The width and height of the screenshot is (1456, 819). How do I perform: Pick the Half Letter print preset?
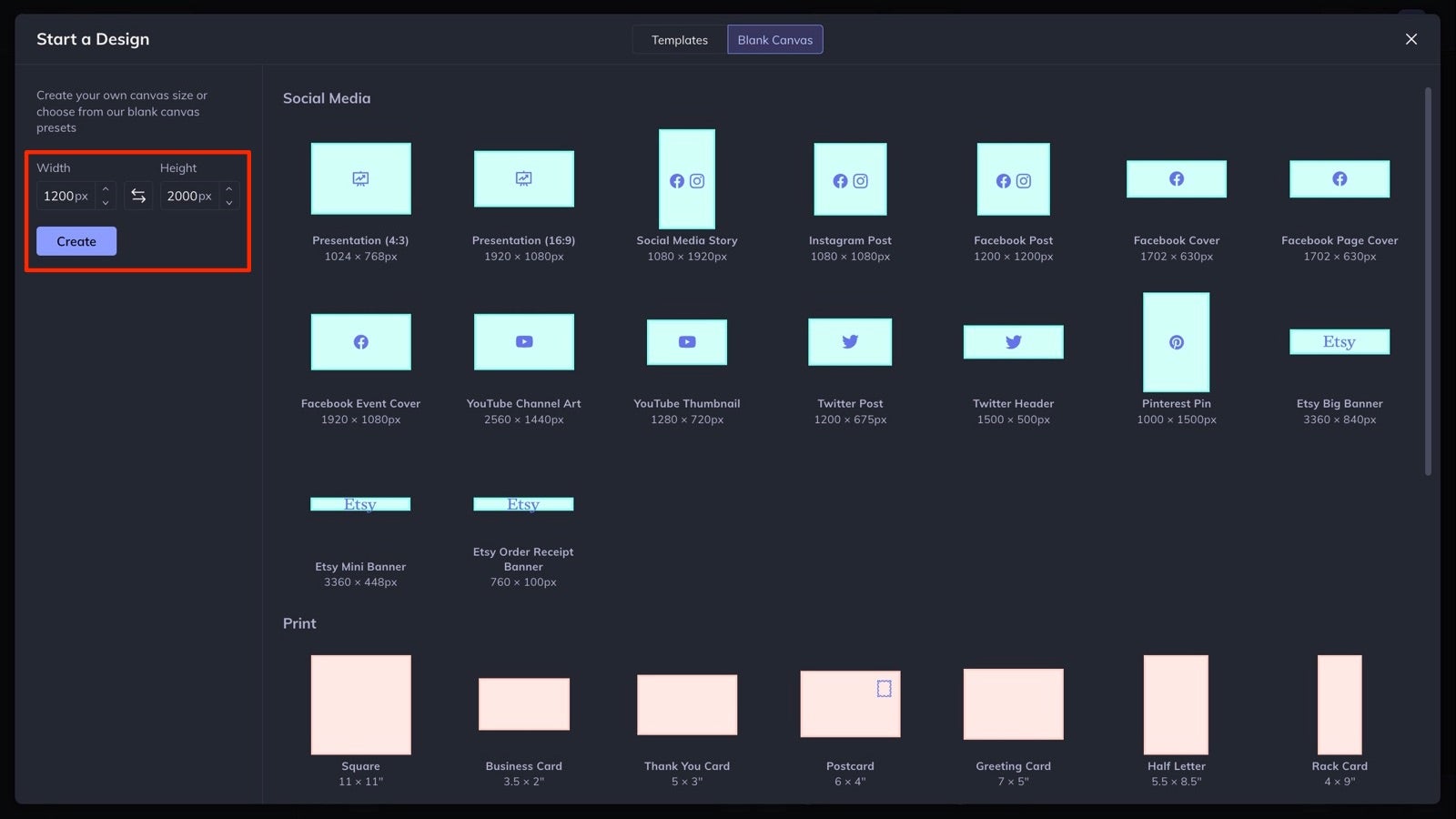click(x=1176, y=704)
